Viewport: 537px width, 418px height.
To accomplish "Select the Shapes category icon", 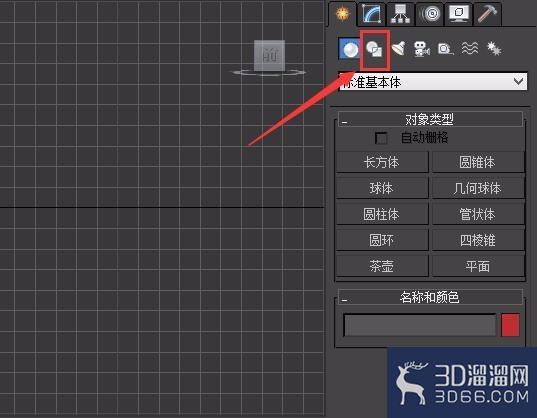I will pyautogui.click(x=374, y=49).
